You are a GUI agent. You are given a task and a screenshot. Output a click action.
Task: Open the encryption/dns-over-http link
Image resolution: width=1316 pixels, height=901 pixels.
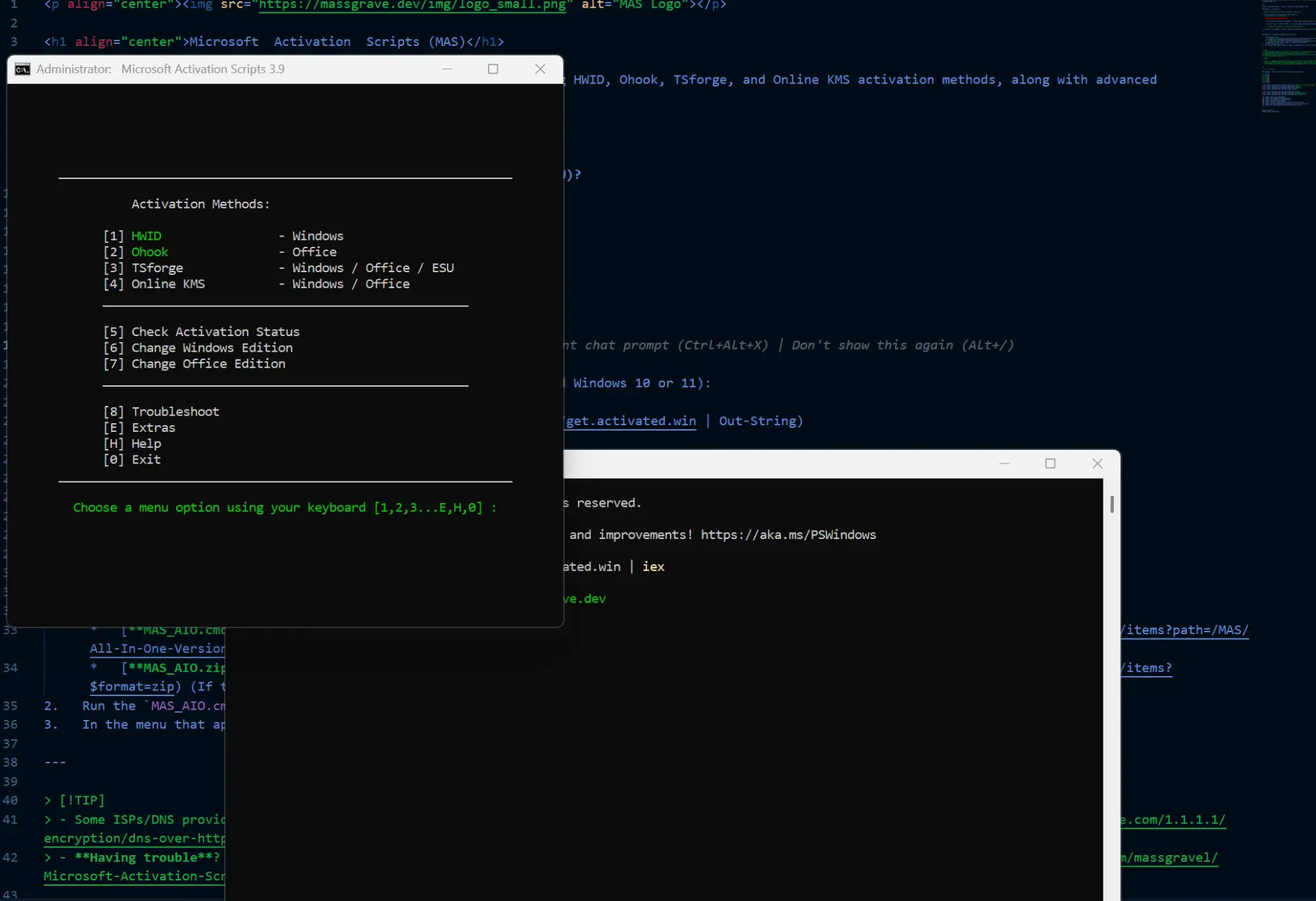pos(134,838)
